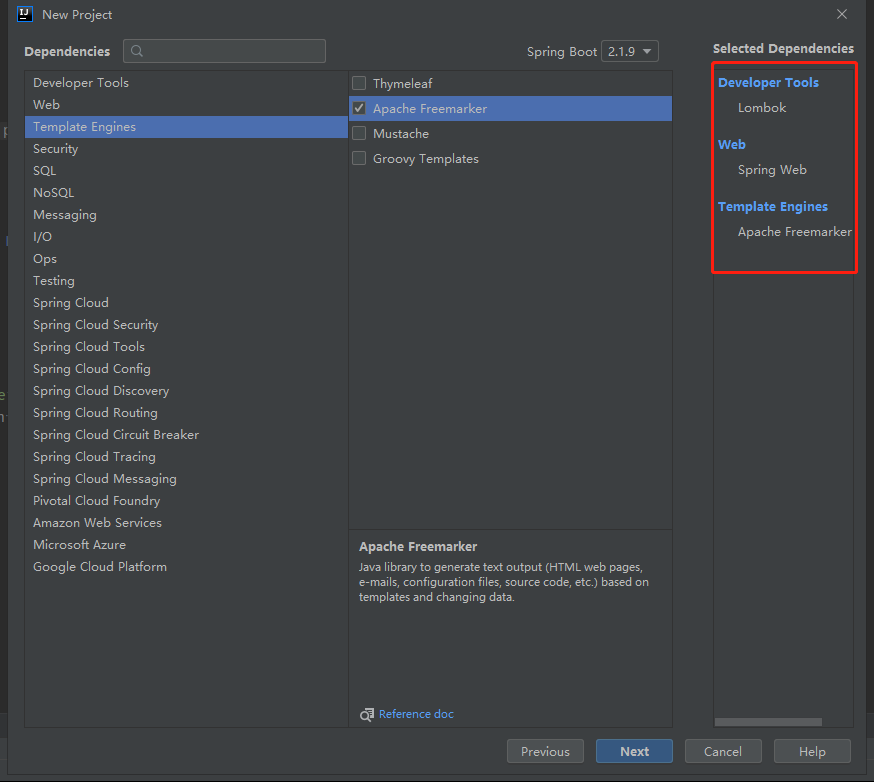The height and width of the screenshot is (782, 874).
Task: Open the Security category
Action: coord(186,149)
